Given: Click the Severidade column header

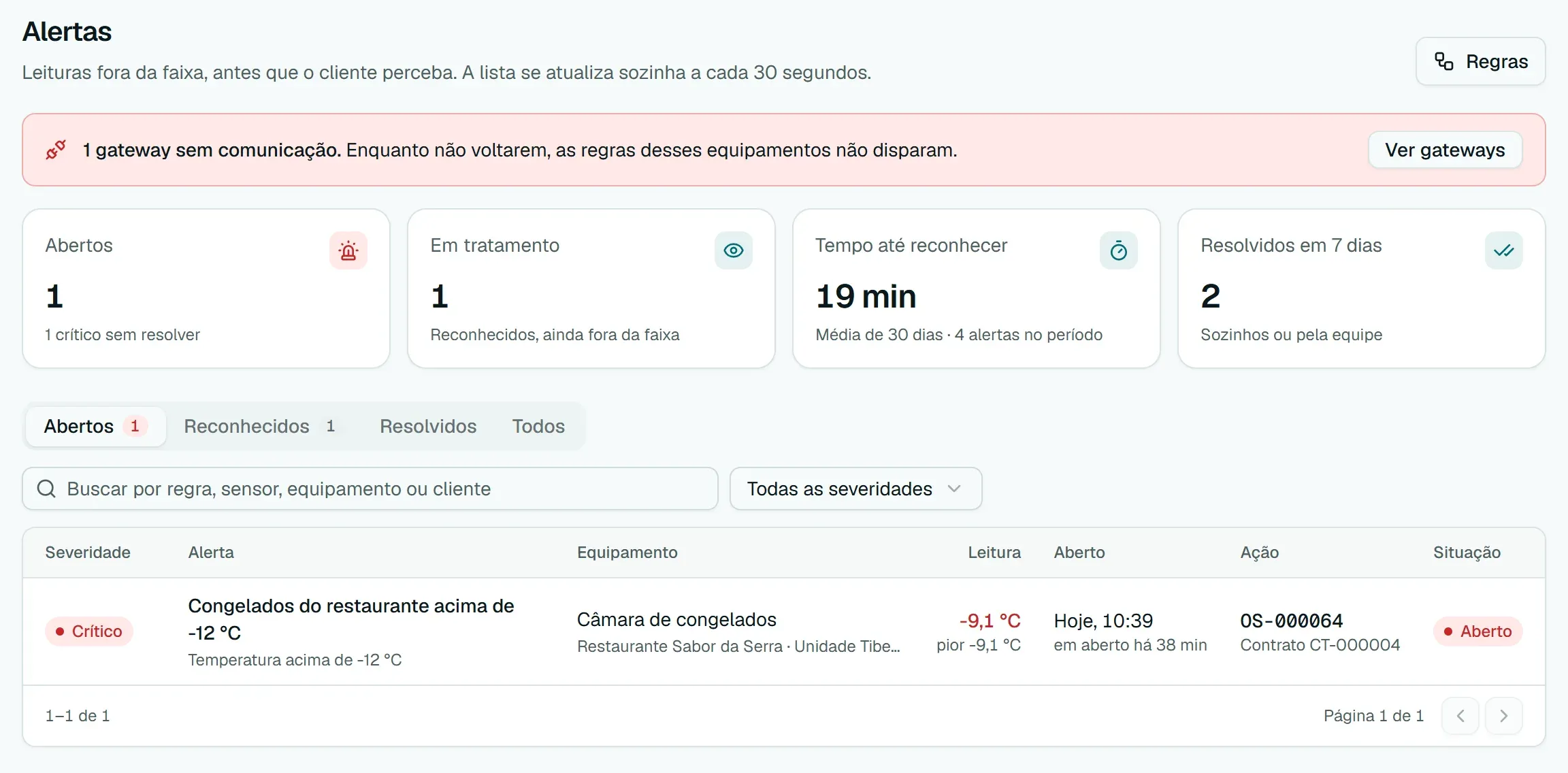Looking at the screenshot, I should [88, 553].
